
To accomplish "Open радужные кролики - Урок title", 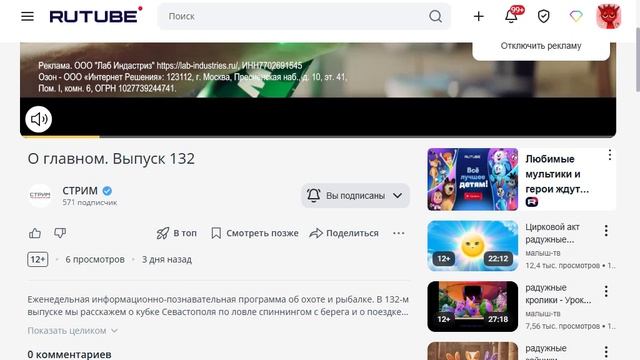I will (x=558, y=294).
